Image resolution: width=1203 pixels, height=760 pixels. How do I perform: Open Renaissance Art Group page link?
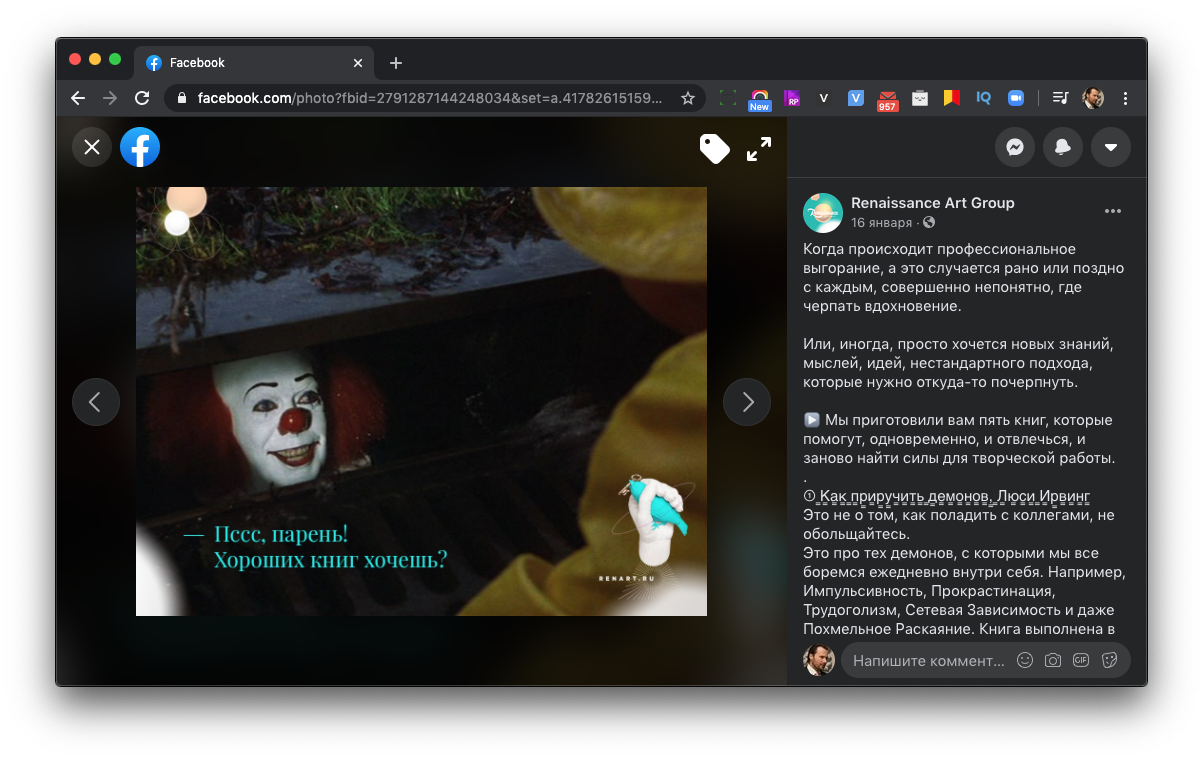pos(932,203)
